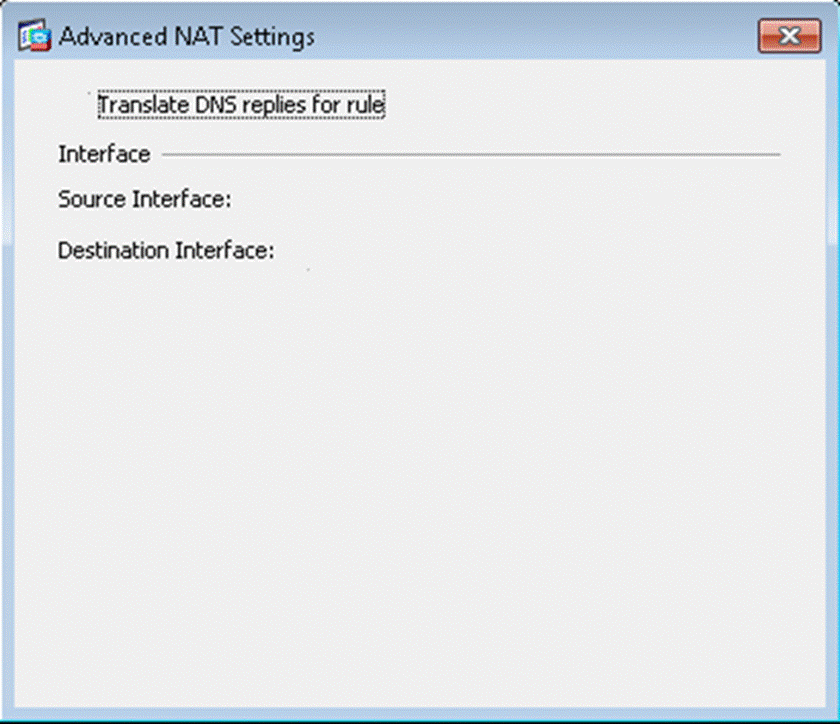Viewport: 840px width, 724px height.
Task: Select the Destination Interface label
Action: click(165, 250)
